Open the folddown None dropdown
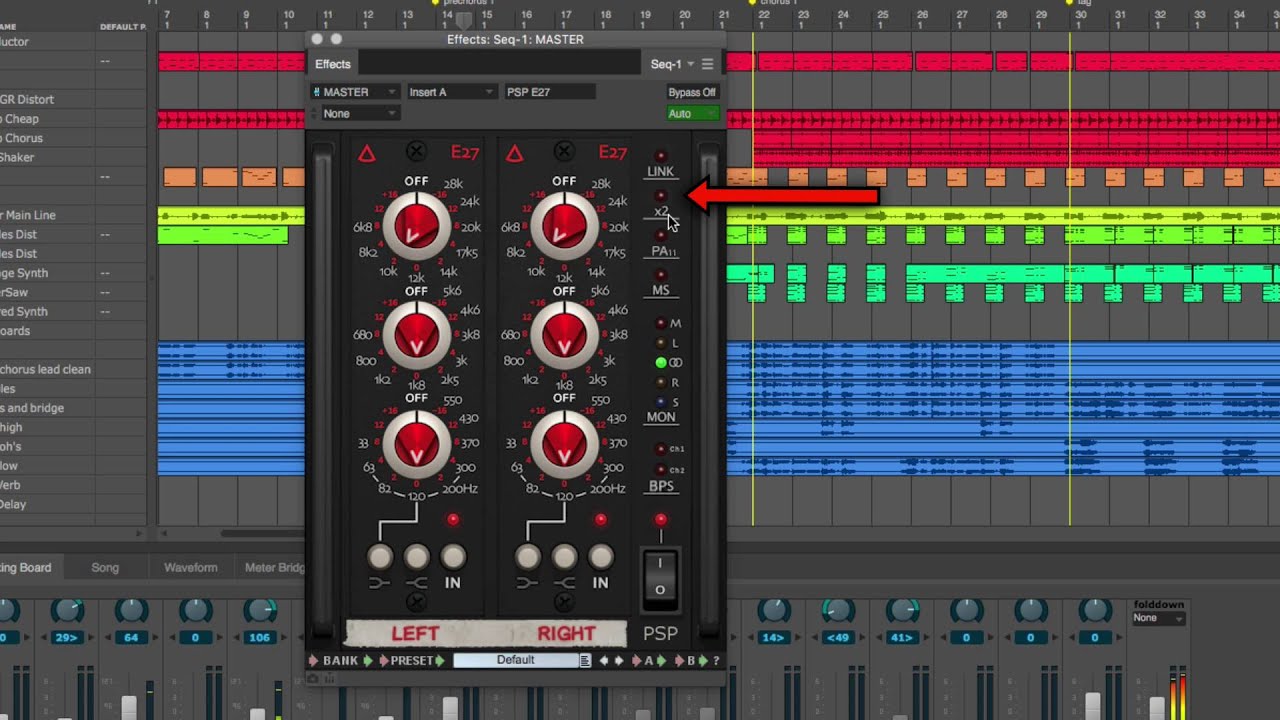The height and width of the screenshot is (720, 1280). pyautogui.click(x=1158, y=618)
